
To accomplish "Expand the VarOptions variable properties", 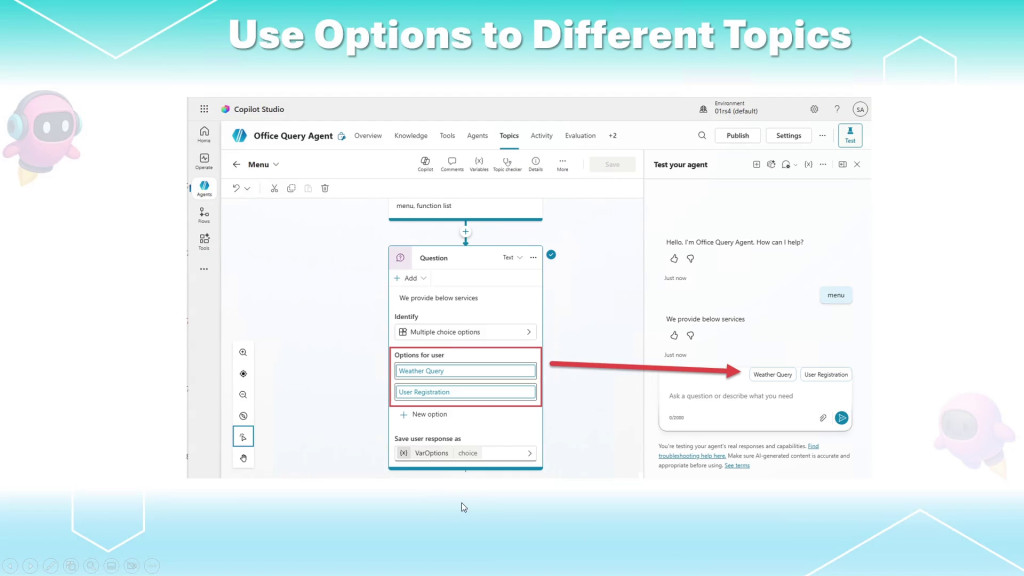I will (465, 453).
